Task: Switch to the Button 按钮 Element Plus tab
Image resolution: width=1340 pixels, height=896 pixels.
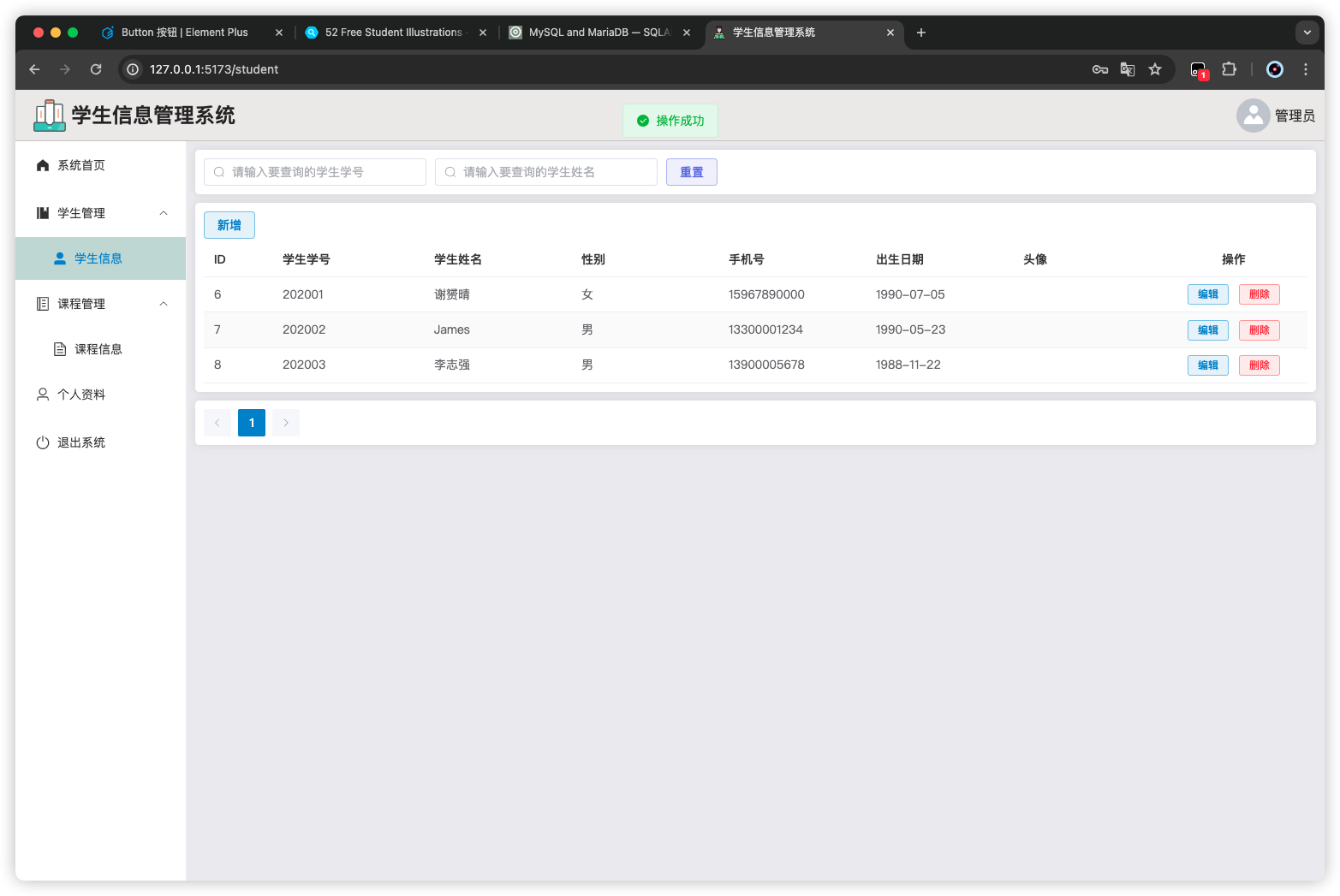Action: pyautogui.click(x=184, y=33)
